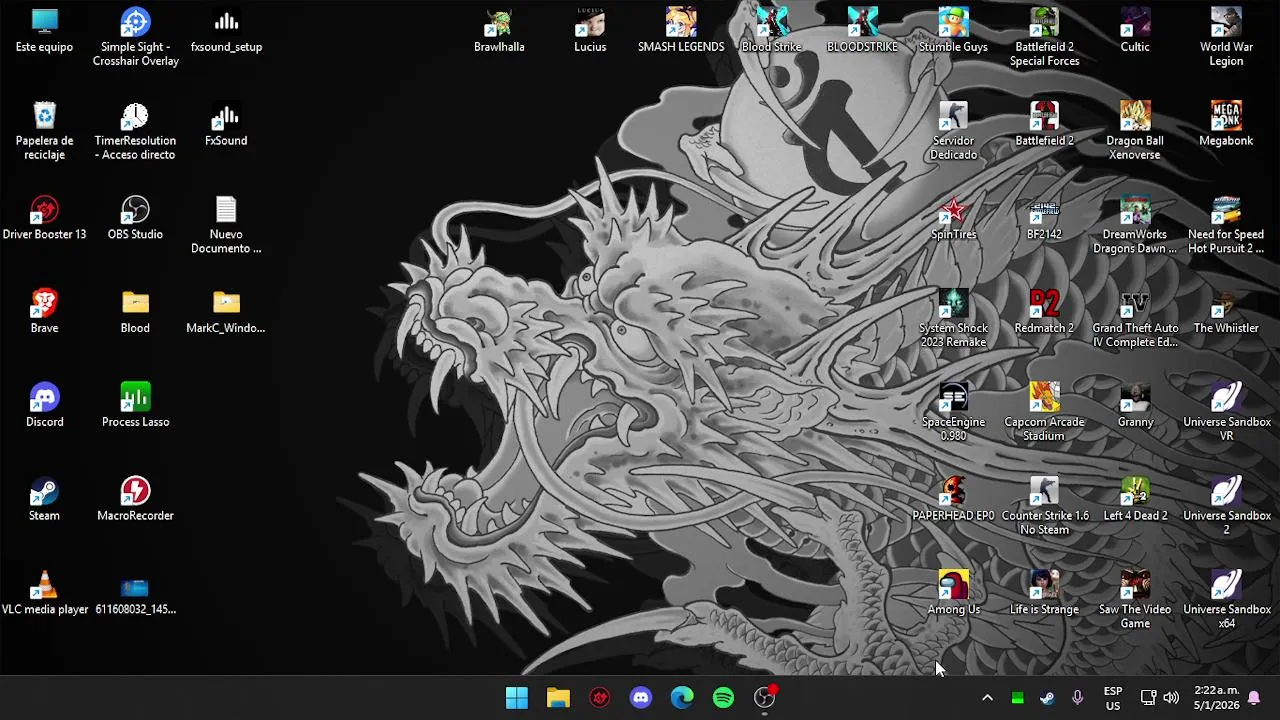
Task: Open Need for Speed Hot Pursuit 2
Action: click(1226, 225)
